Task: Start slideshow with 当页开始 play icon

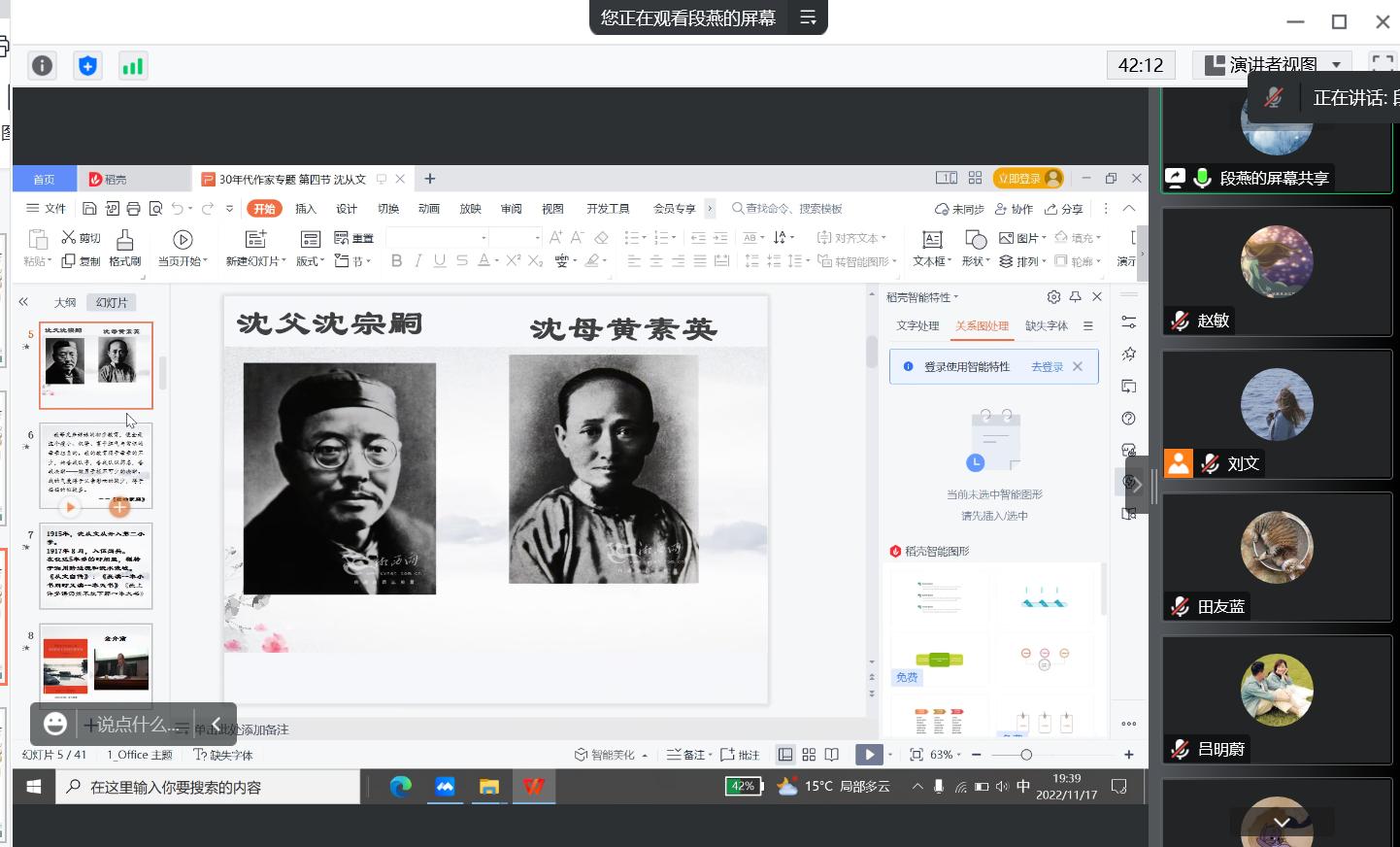Action: click(x=183, y=240)
